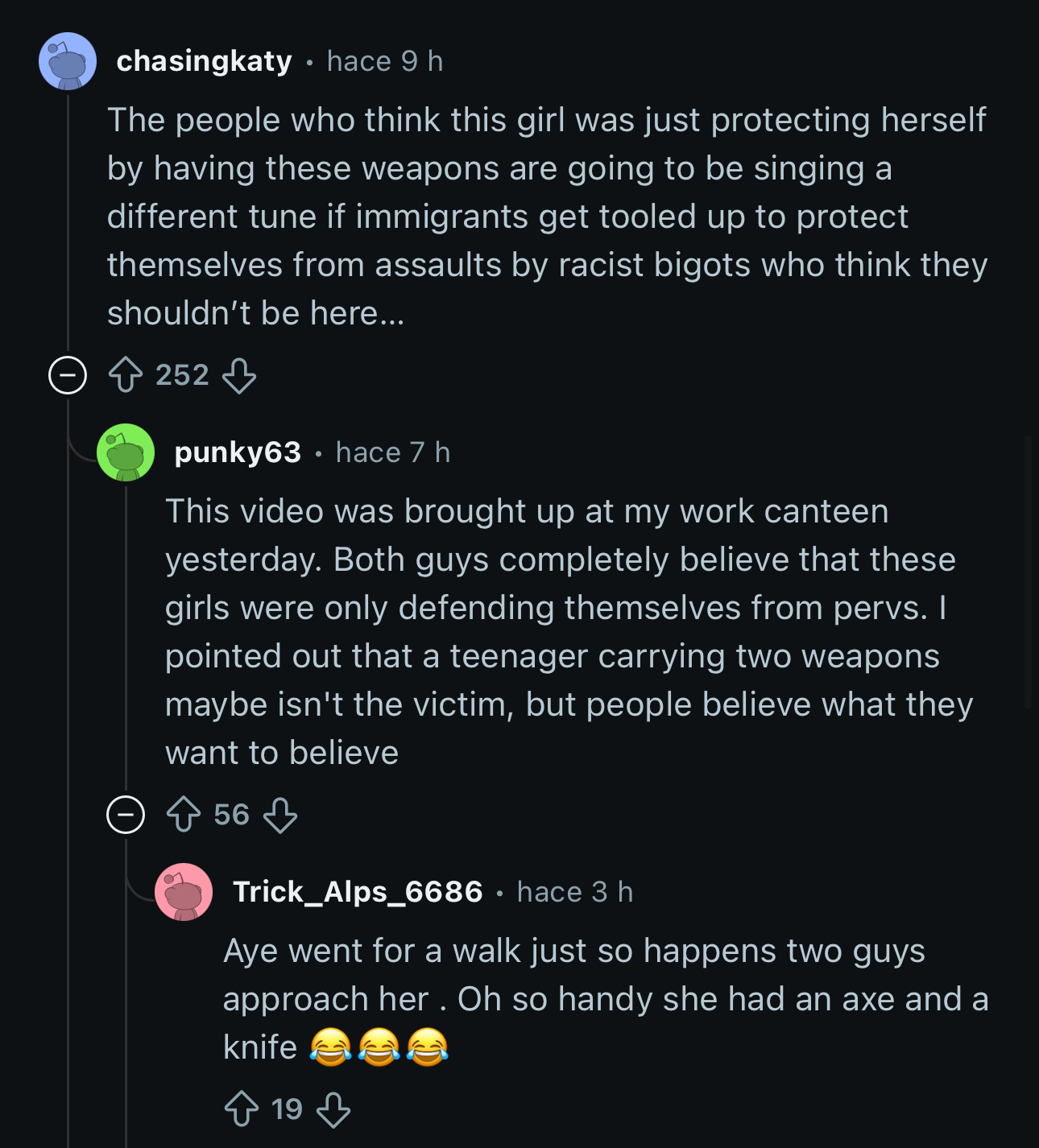Screen dimensions: 1039x1148
Task: Click the scrollbar on right edge
Action: (1028, 572)
